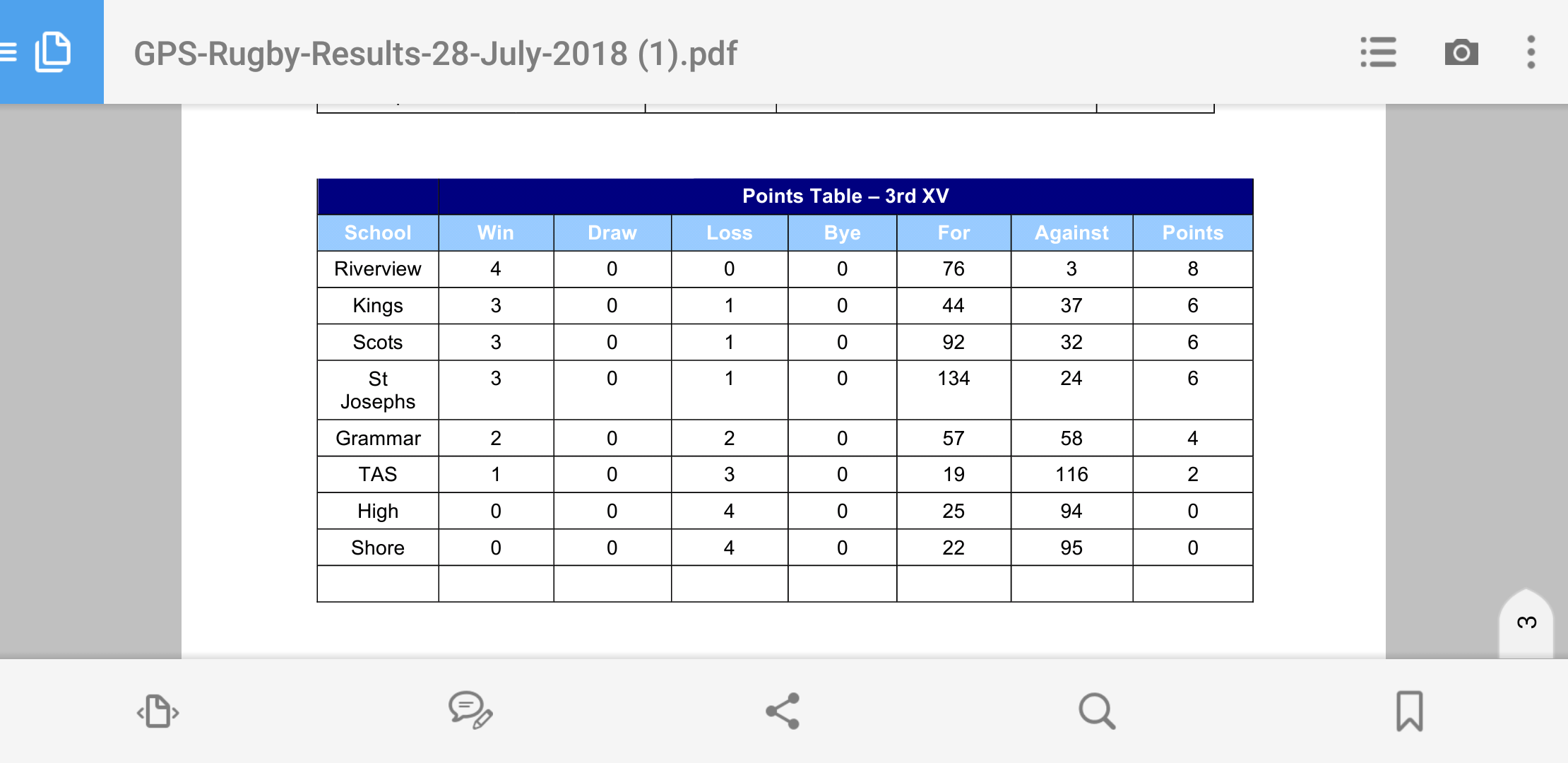Tap the page view mode icon
The width and height of the screenshot is (1568, 763).
[158, 711]
